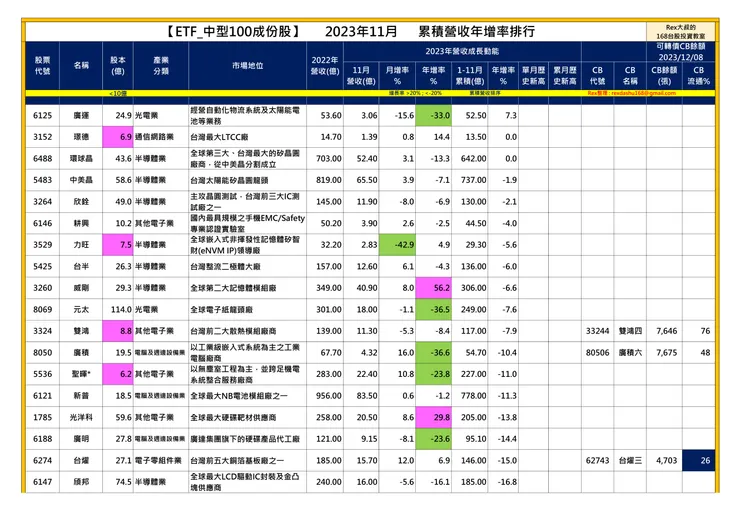The image size is (740, 523).
Task: Select the pink 7.5 capital cell
Action: click(118, 245)
